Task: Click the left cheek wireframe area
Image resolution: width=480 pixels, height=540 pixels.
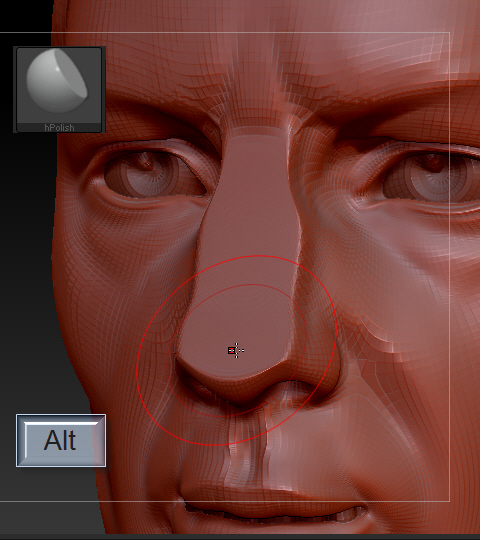Action: [114, 276]
